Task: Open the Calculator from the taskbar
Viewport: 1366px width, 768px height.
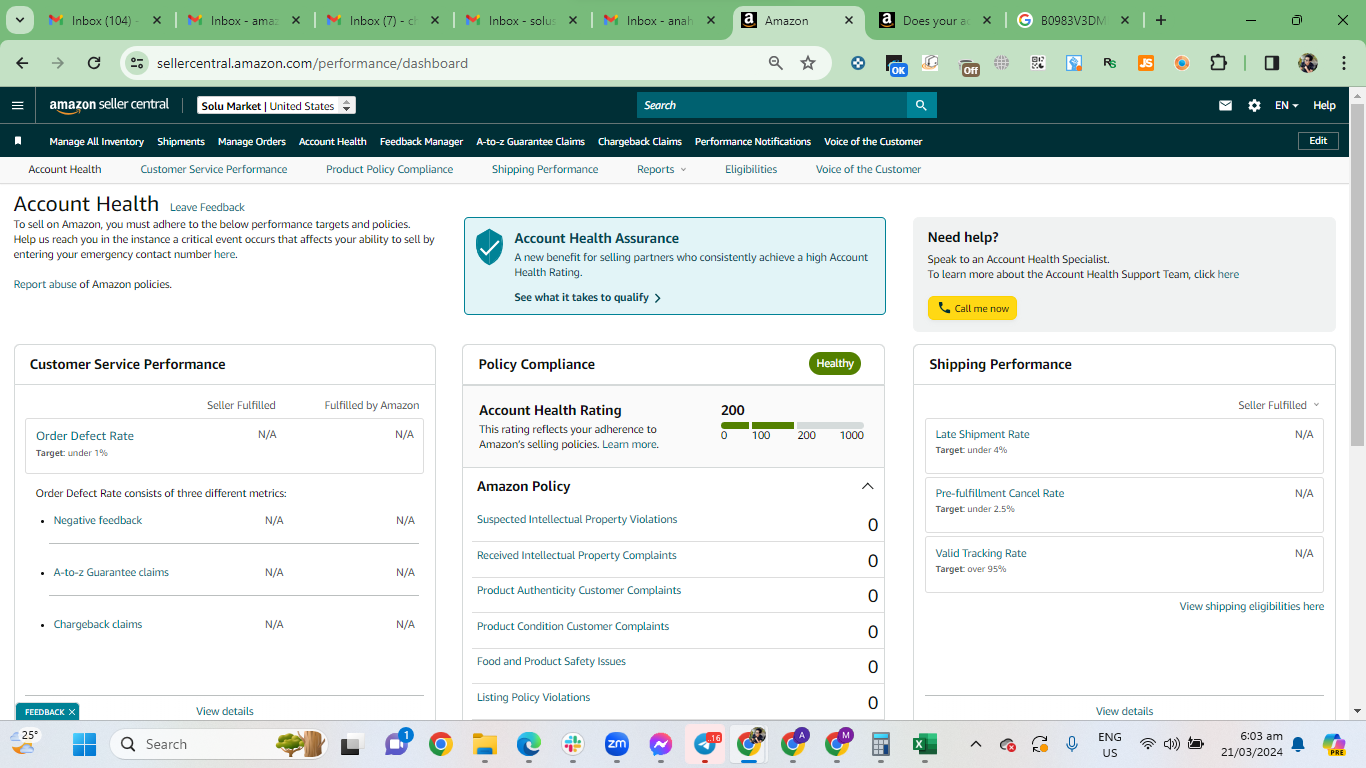Action: [x=881, y=744]
